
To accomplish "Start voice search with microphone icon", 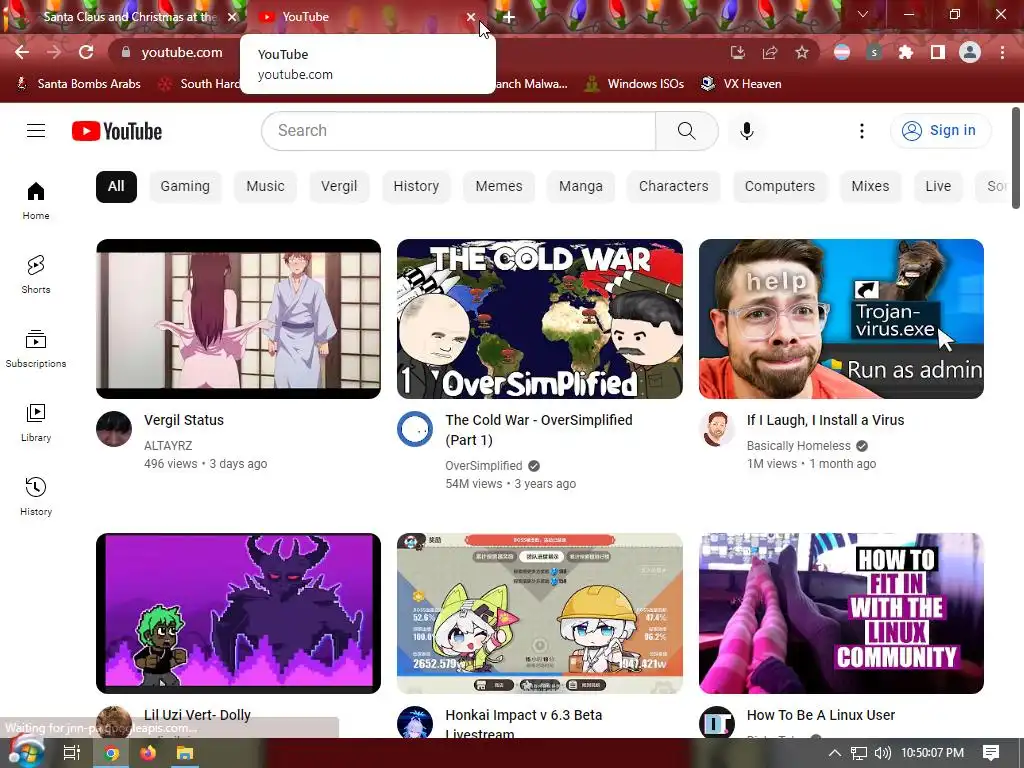I will pos(746,131).
